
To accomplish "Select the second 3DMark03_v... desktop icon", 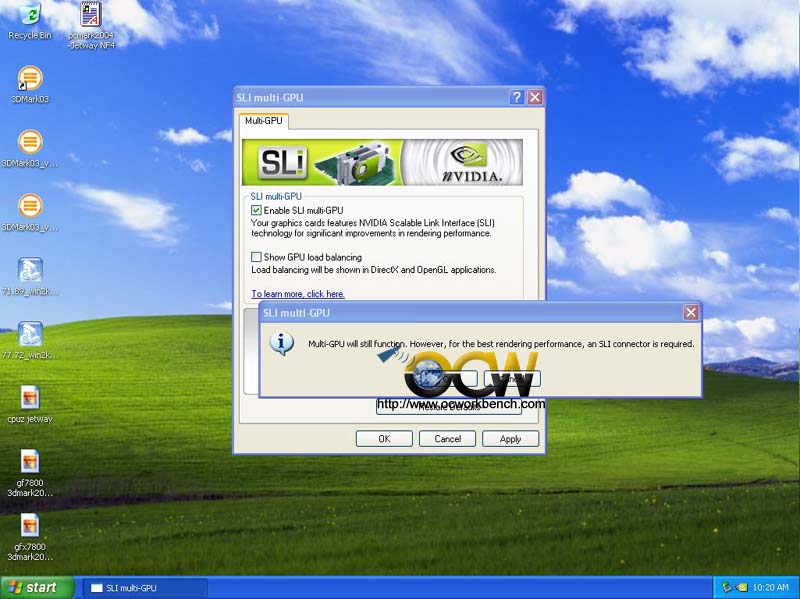I will pyautogui.click(x=30, y=148).
